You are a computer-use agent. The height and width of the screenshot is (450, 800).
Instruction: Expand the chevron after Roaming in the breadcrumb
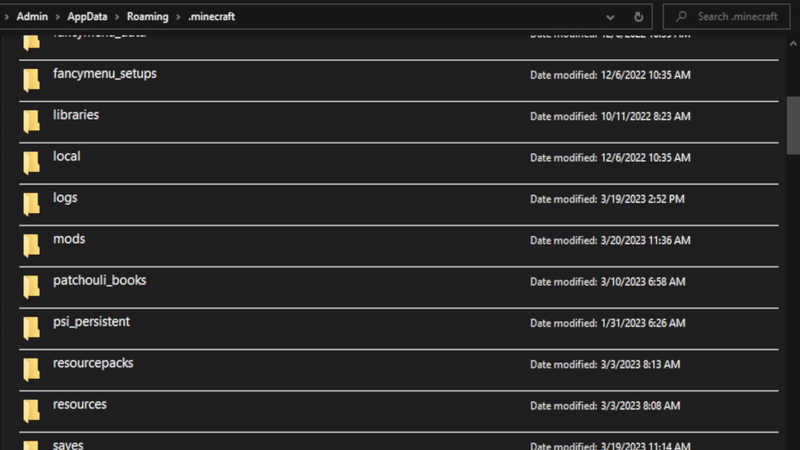pos(178,17)
